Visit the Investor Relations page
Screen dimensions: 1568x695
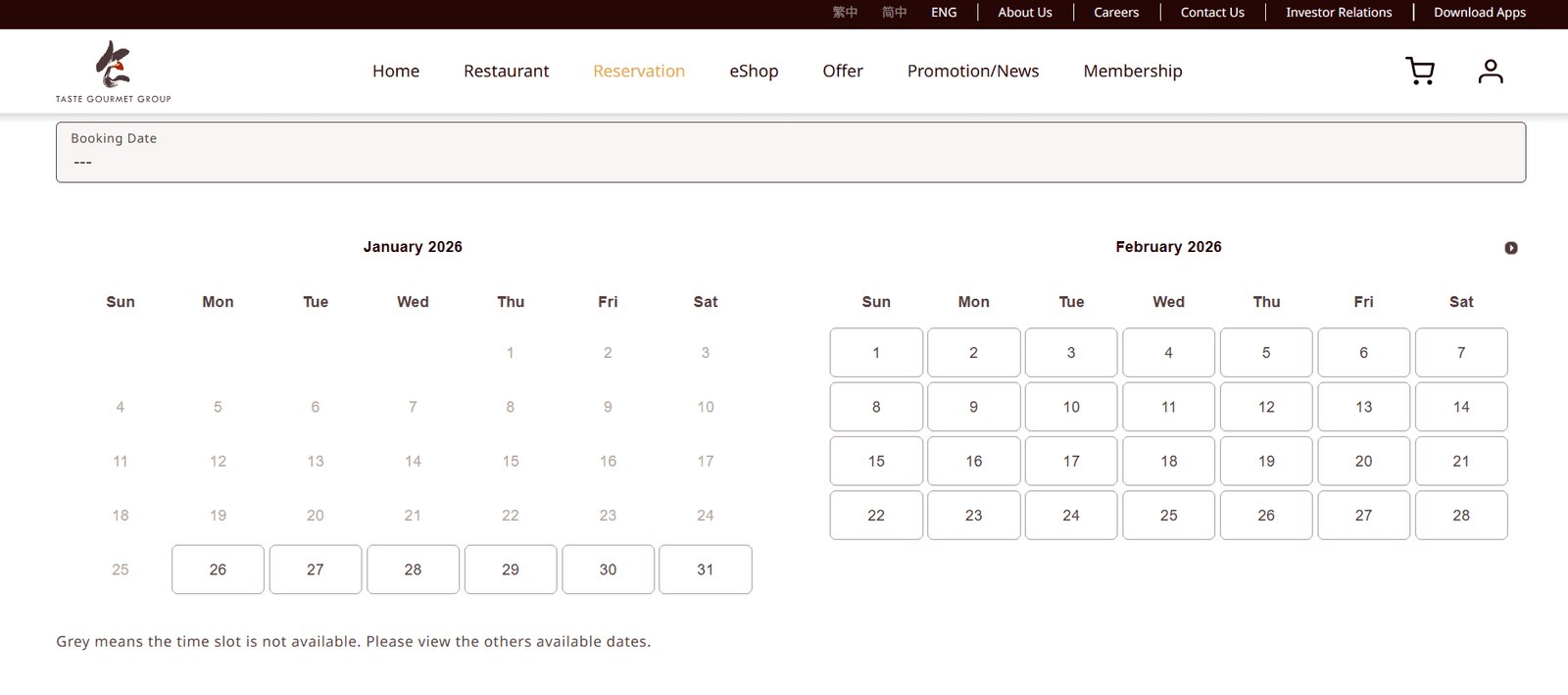(x=1338, y=13)
